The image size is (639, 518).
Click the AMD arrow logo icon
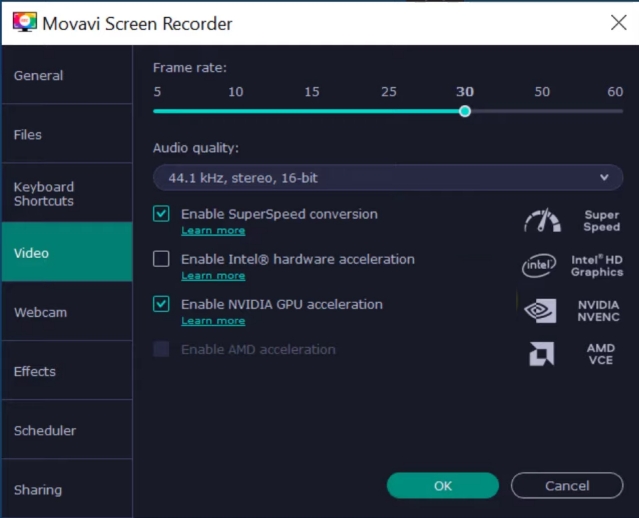coord(541,354)
